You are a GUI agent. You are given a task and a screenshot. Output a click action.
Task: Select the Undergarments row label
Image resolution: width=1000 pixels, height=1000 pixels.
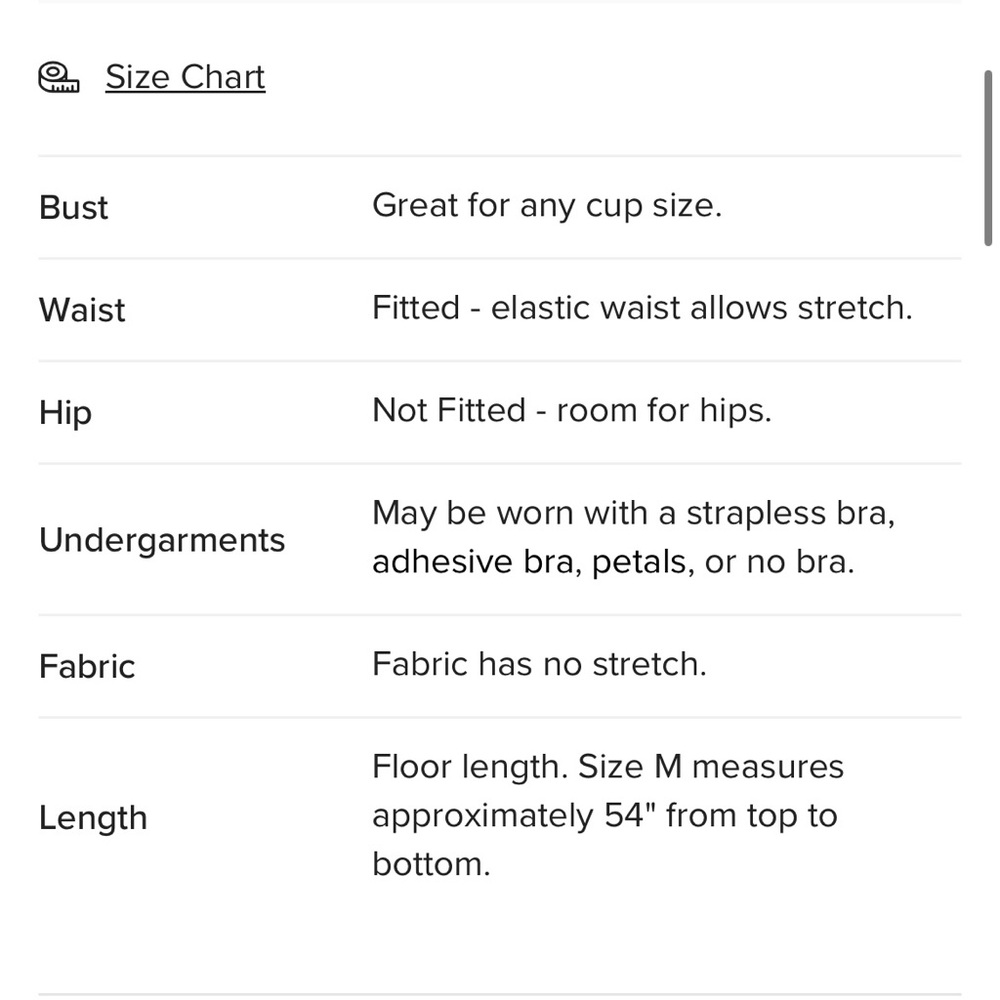coord(162,540)
